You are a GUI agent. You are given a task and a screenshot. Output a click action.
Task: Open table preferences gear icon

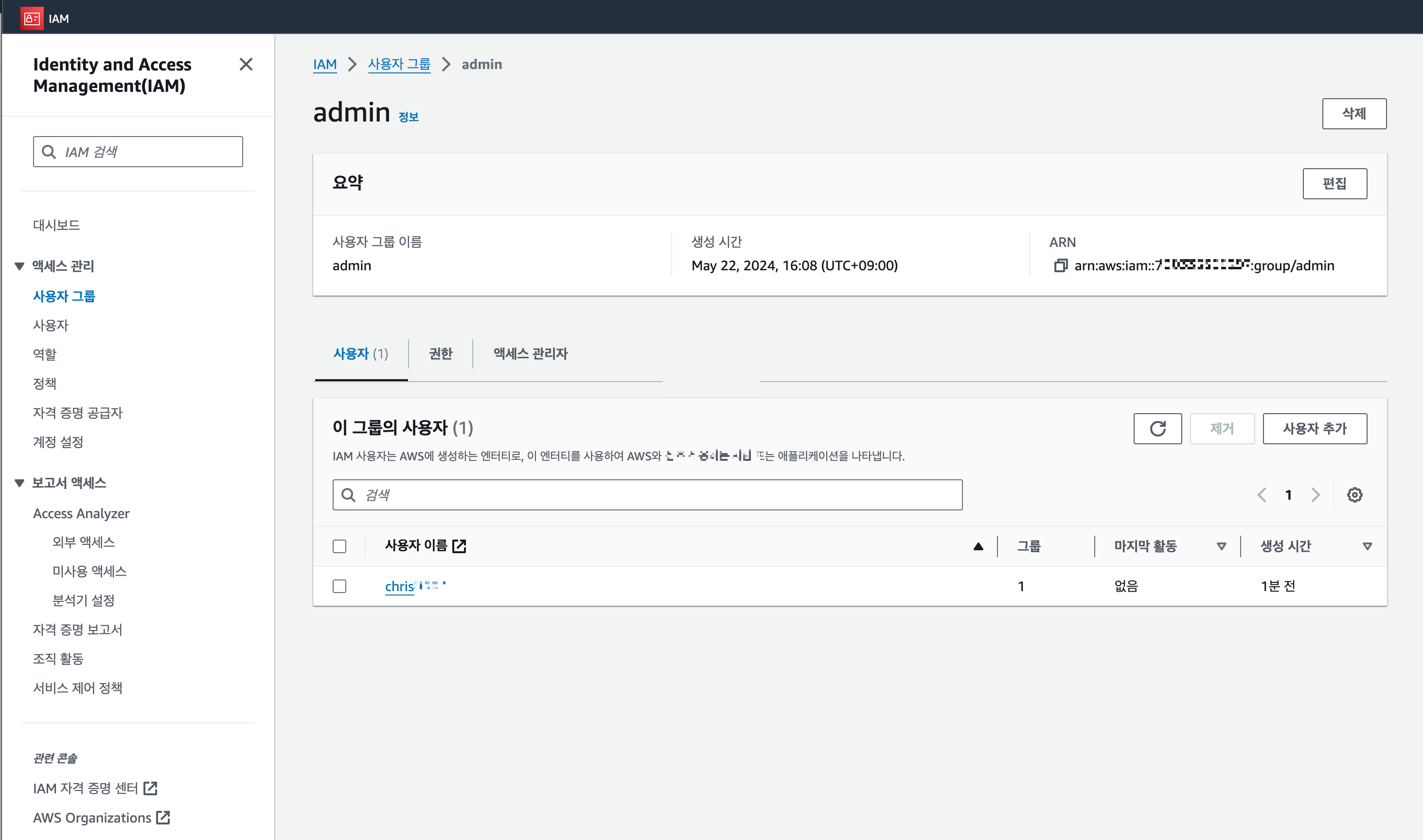click(1354, 495)
